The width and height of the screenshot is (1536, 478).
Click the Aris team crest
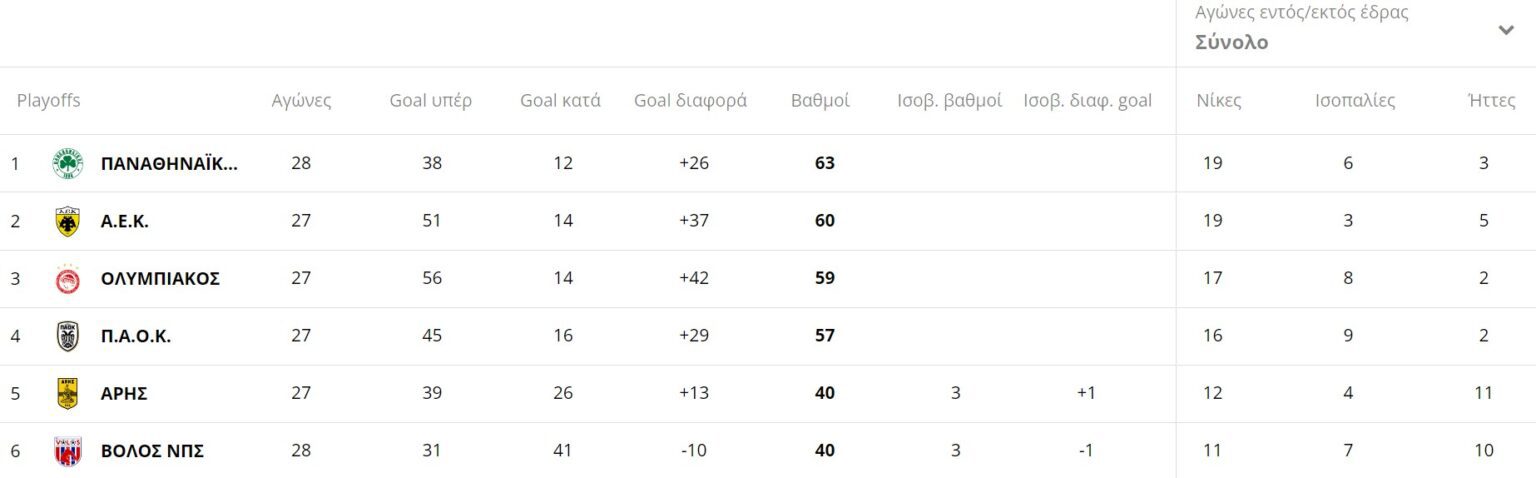click(x=68, y=394)
